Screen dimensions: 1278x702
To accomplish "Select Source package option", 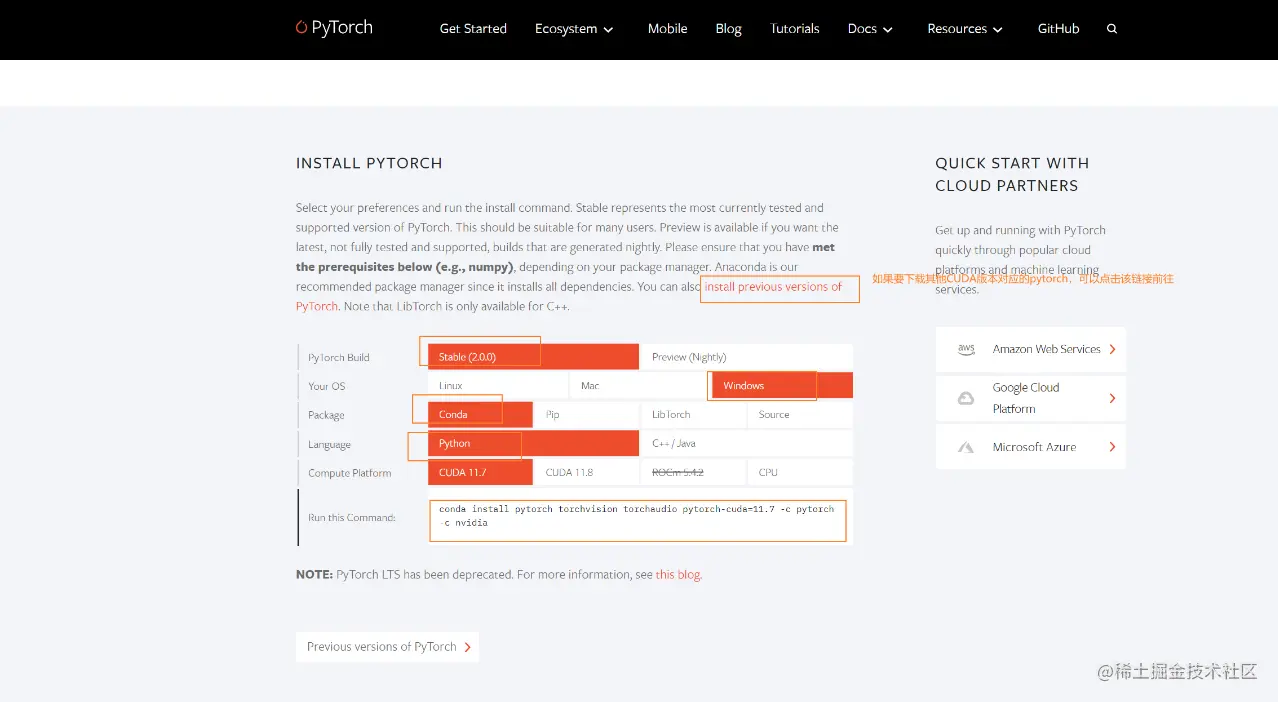I will (x=799, y=415).
